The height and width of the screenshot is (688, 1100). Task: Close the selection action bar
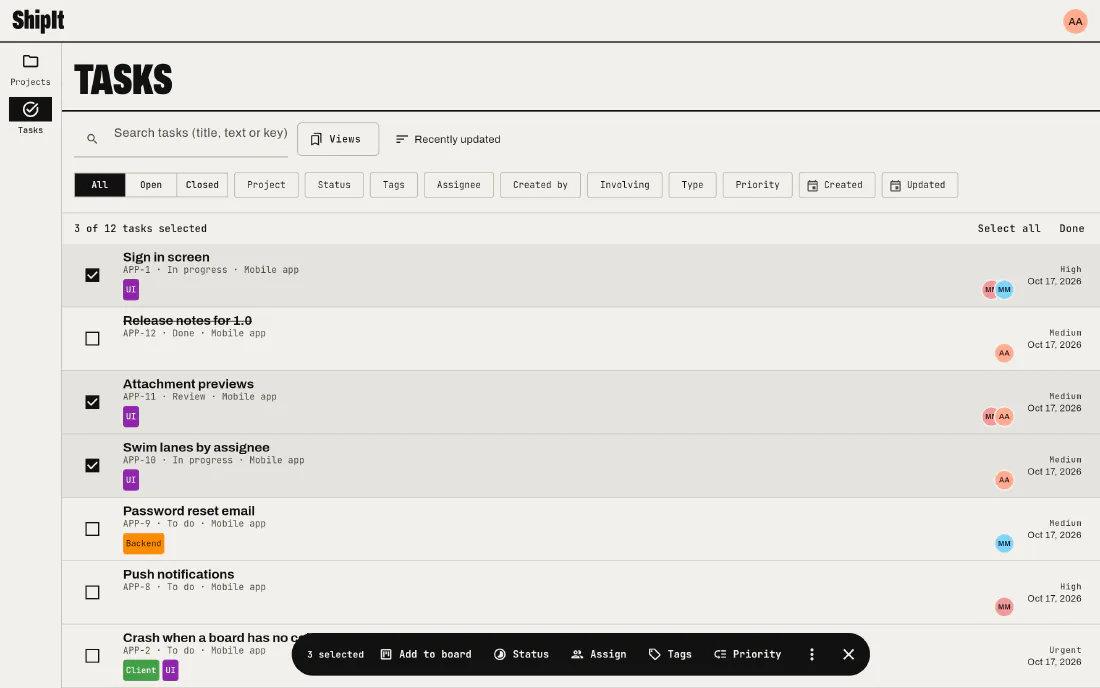point(848,654)
